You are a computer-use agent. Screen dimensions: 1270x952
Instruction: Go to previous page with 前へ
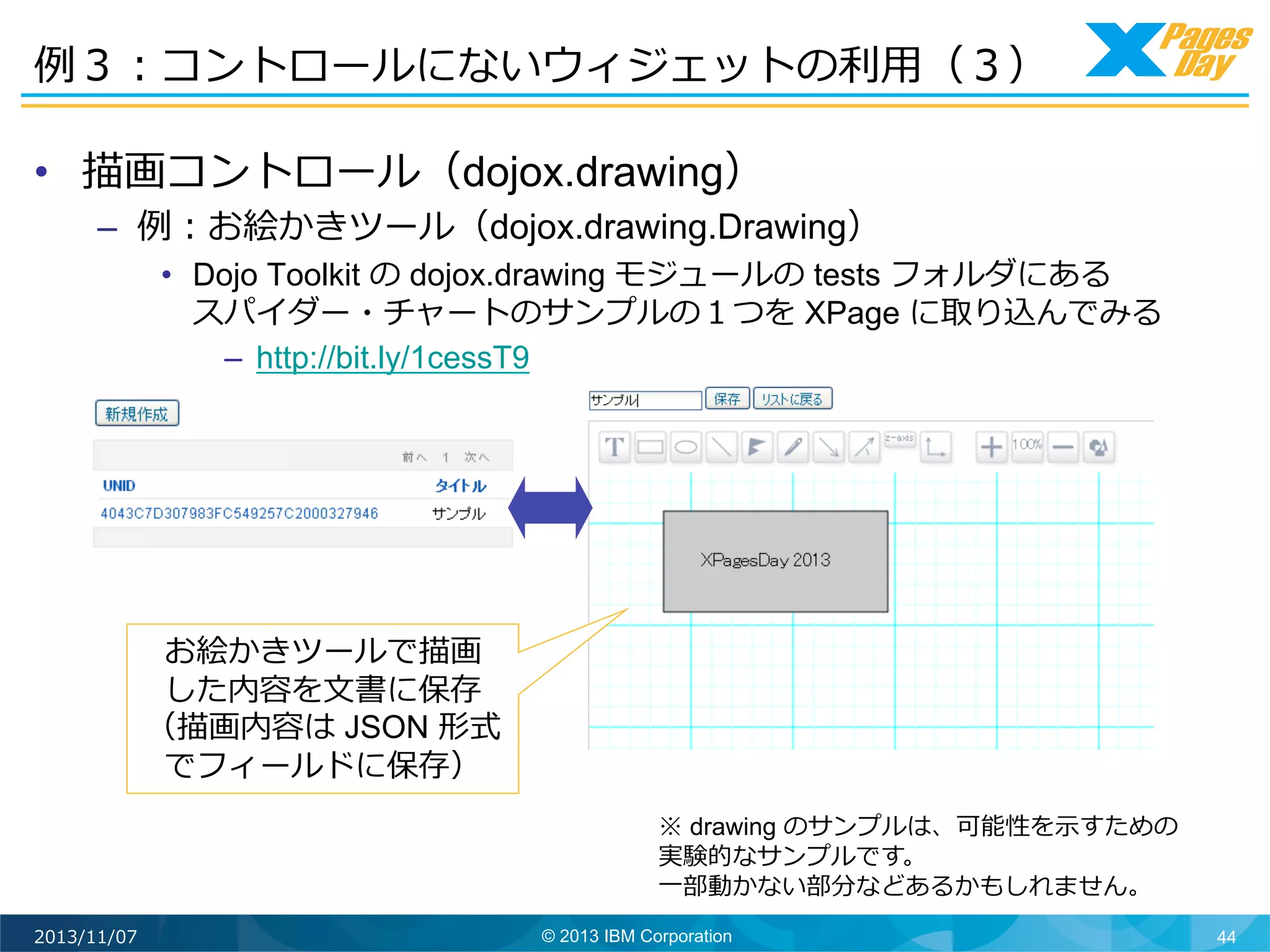click(x=414, y=457)
